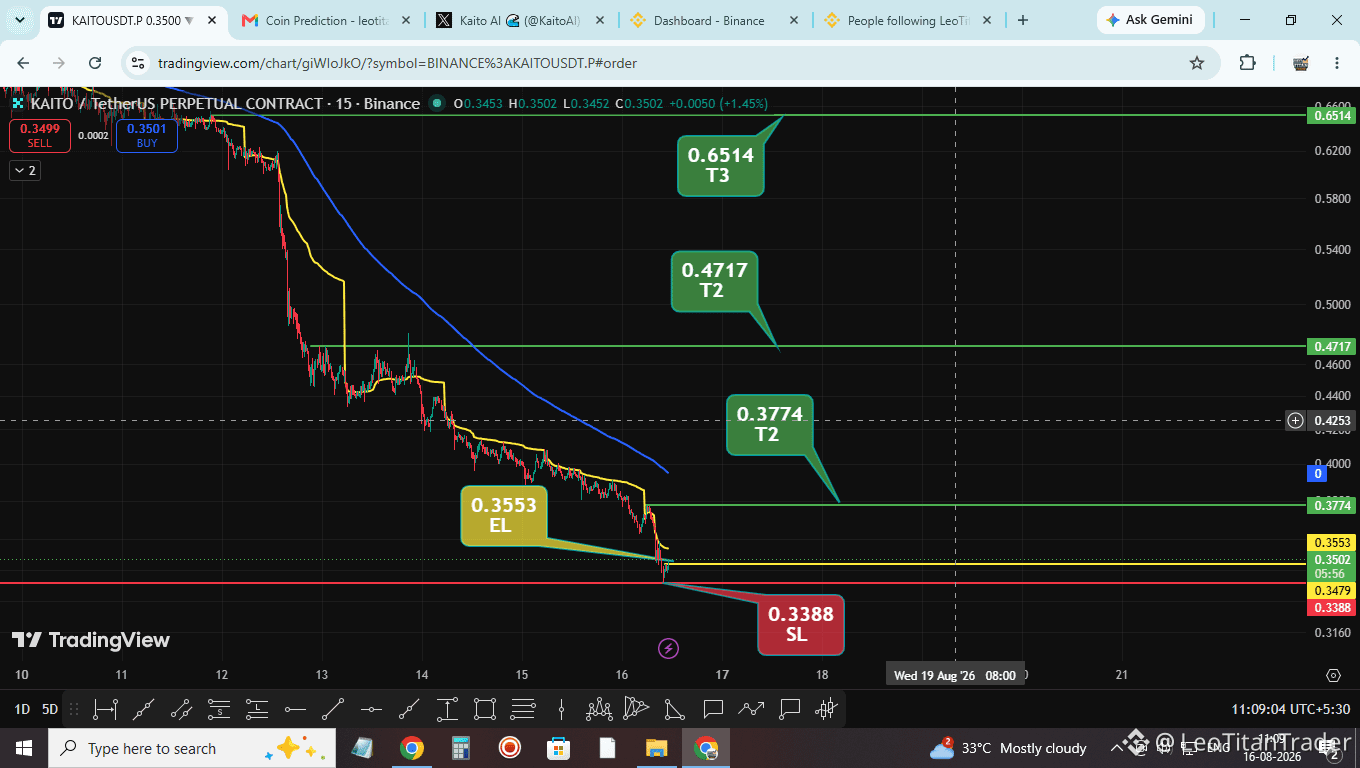Screen dimensions: 1360x768
Task: Click the 0.3774 price axis label
Action: click(1332, 506)
